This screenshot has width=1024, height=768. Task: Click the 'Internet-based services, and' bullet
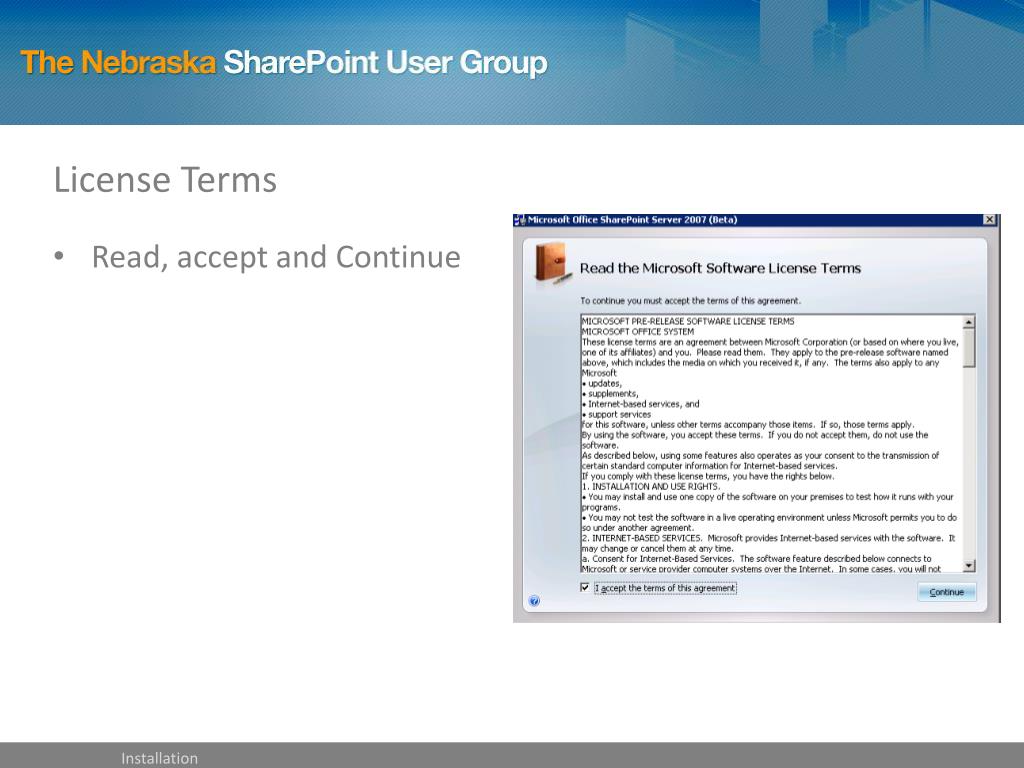pyautogui.click(x=641, y=404)
